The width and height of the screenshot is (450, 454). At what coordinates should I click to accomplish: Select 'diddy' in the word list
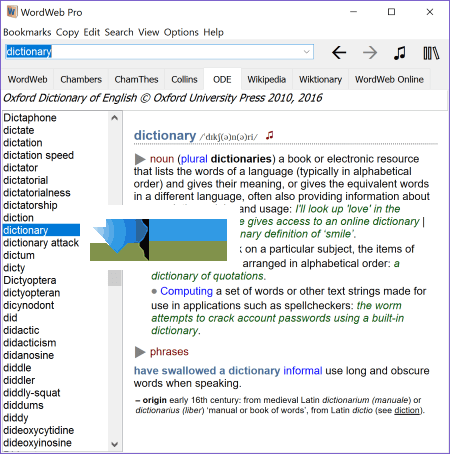tap(16, 418)
